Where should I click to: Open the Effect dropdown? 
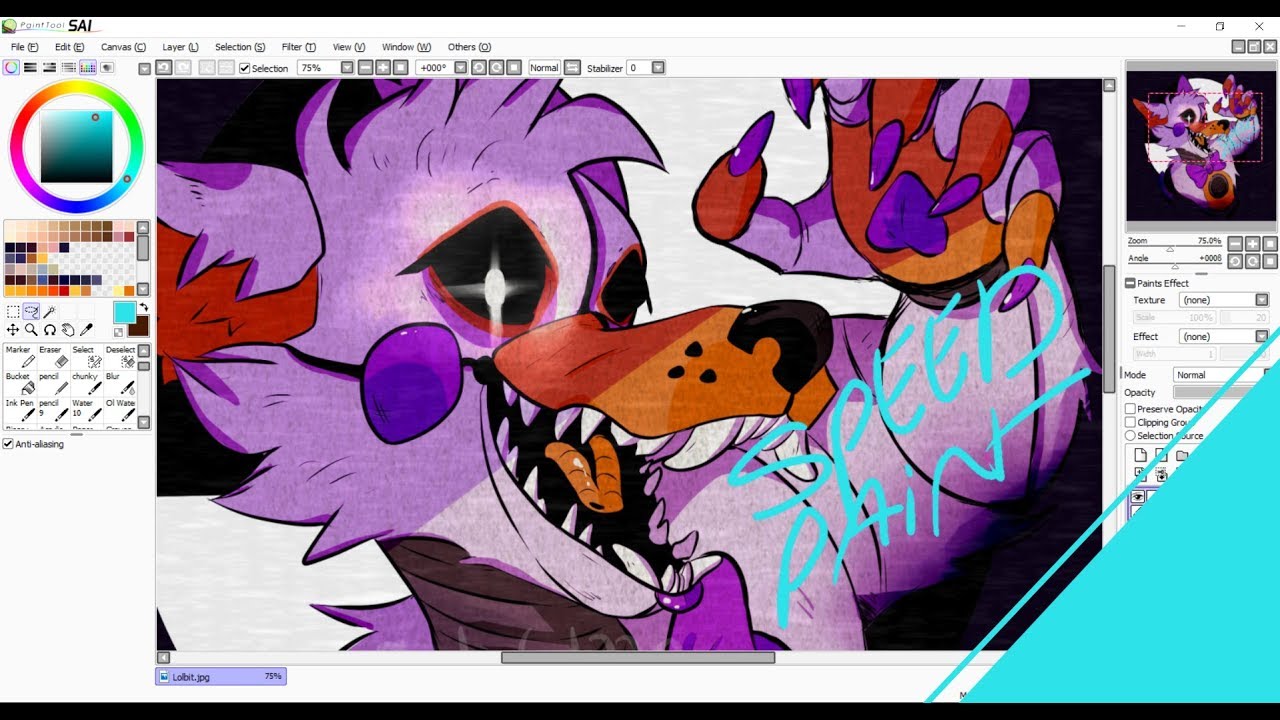point(1262,337)
